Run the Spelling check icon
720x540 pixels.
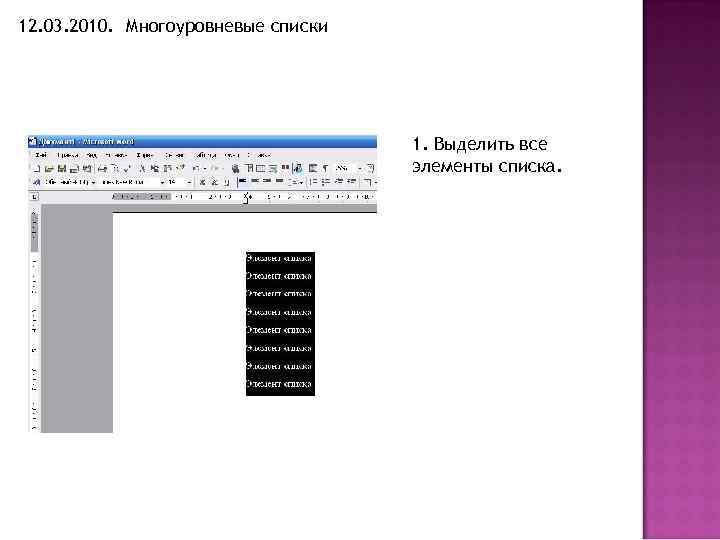point(126,169)
